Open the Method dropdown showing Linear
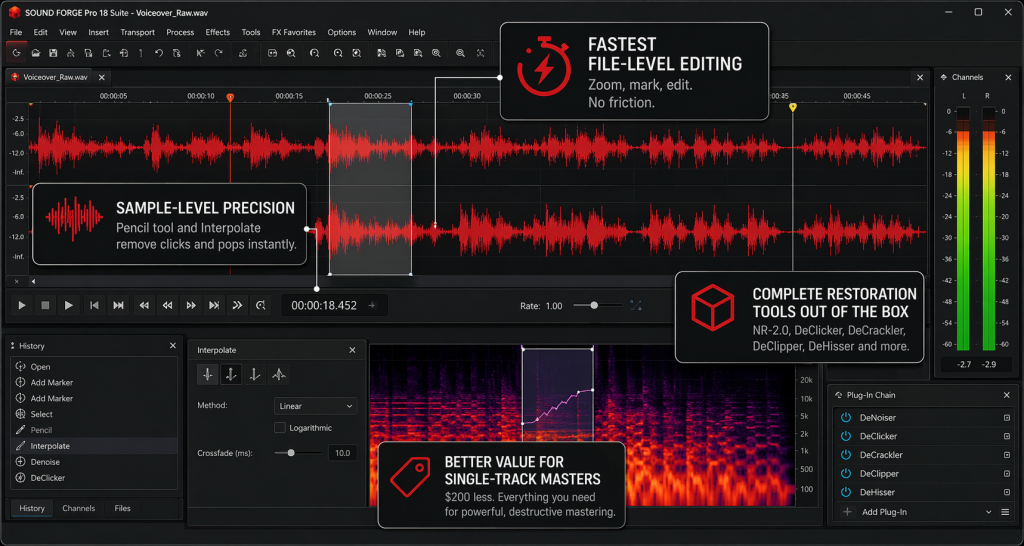The image size is (1024, 546). (315, 406)
